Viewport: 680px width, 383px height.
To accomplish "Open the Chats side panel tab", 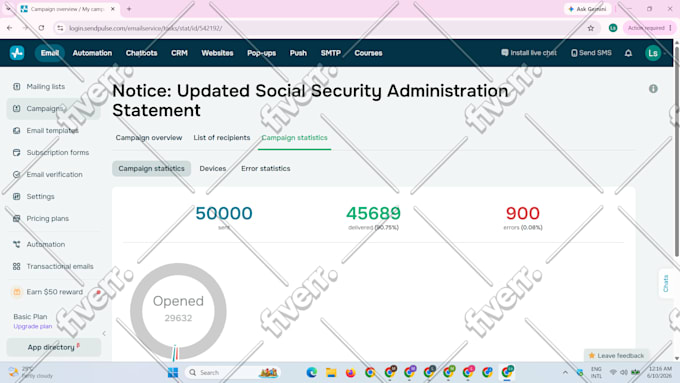I will 665,284.
